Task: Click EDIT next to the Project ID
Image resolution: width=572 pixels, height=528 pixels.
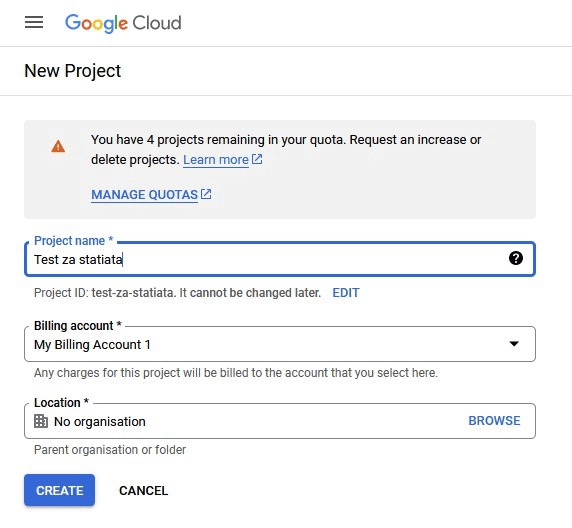Action: click(346, 293)
